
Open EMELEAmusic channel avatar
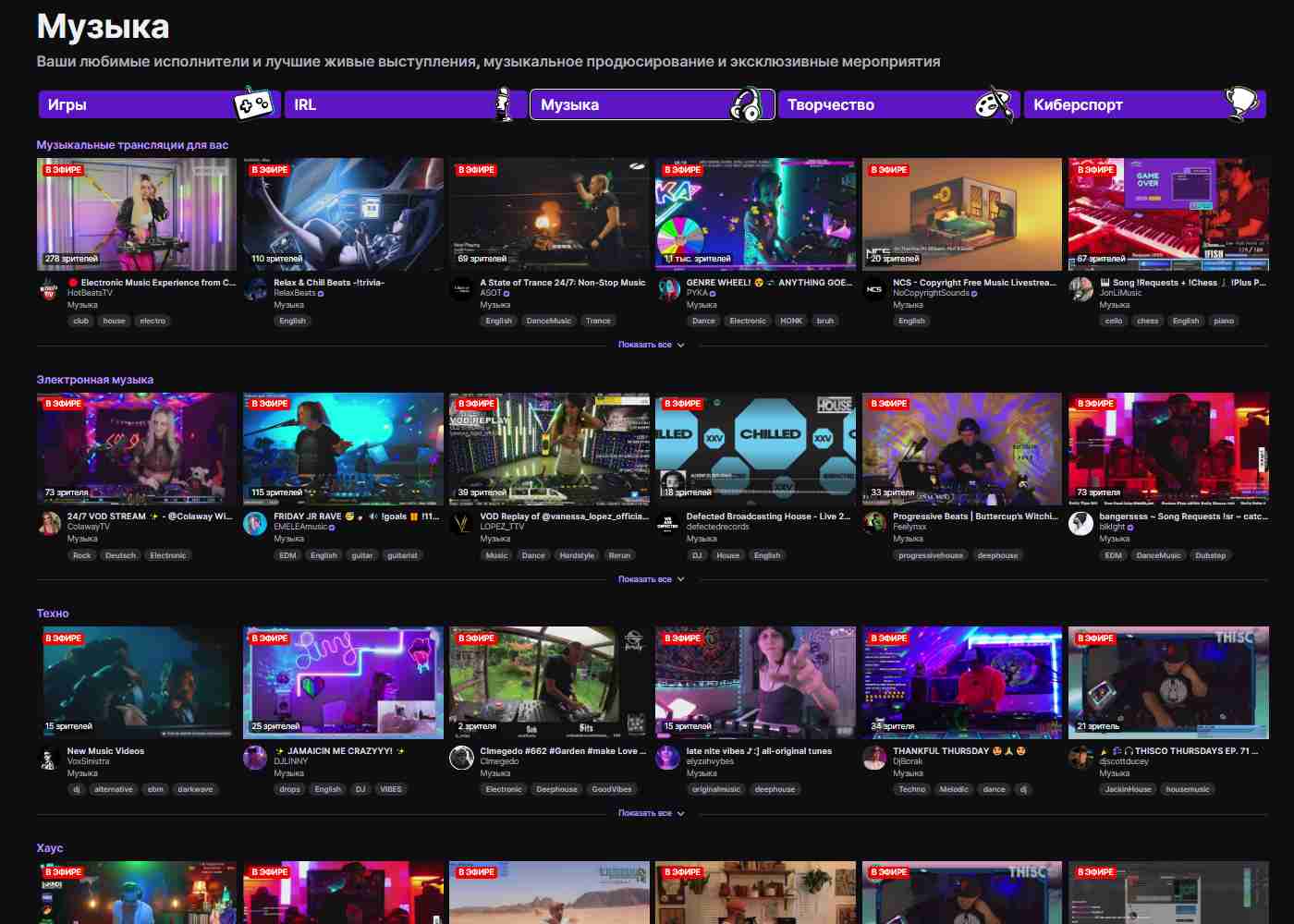[255, 524]
